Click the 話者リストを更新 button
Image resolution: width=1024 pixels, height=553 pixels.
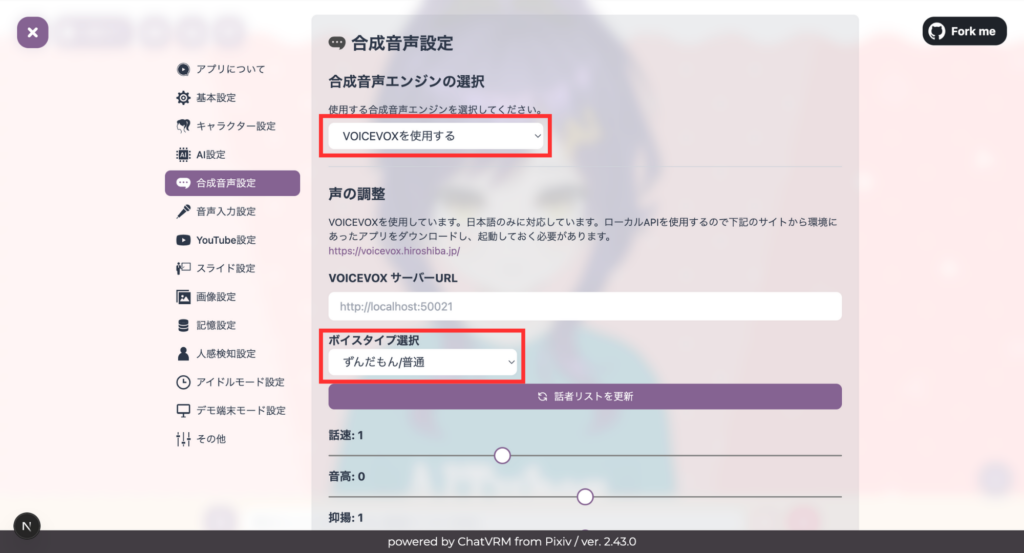[x=584, y=396]
